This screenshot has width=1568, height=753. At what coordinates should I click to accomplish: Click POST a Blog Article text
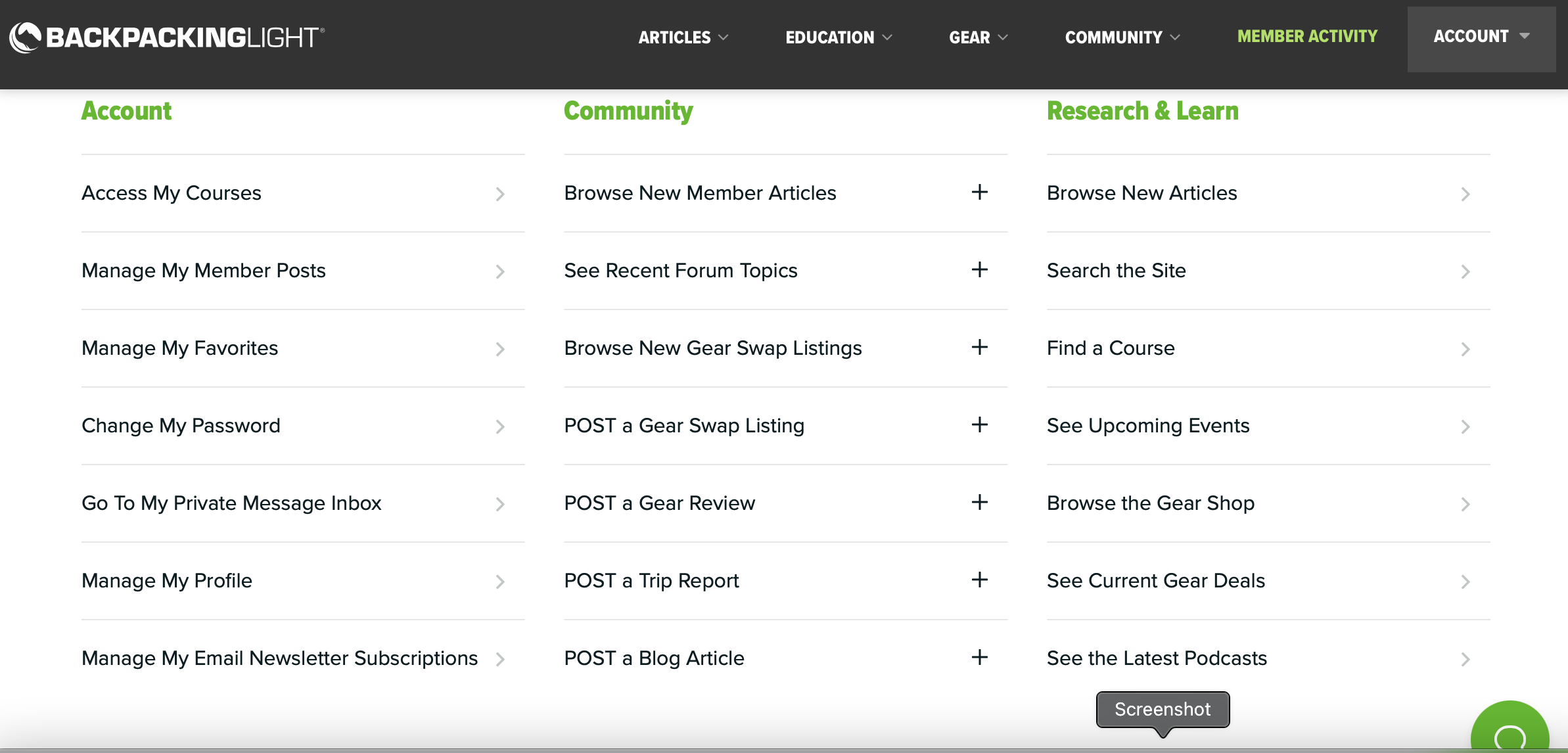pos(654,658)
